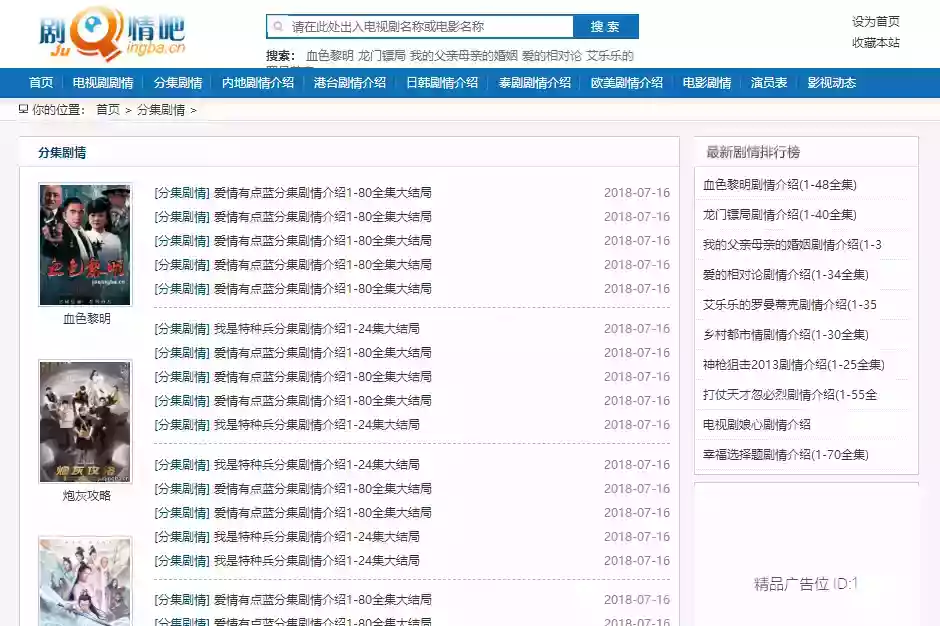Open 爱的相对论剧情介绍(1-34全集) ranking entry

785,275
